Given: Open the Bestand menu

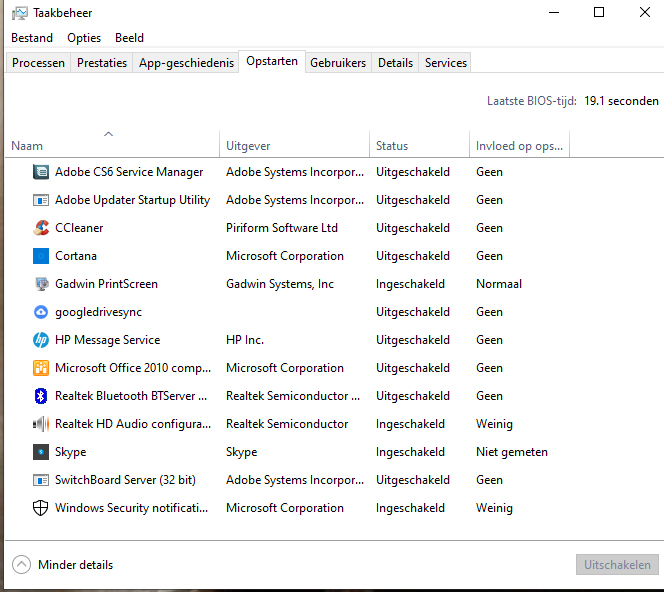Looking at the screenshot, I should (x=32, y=37).
